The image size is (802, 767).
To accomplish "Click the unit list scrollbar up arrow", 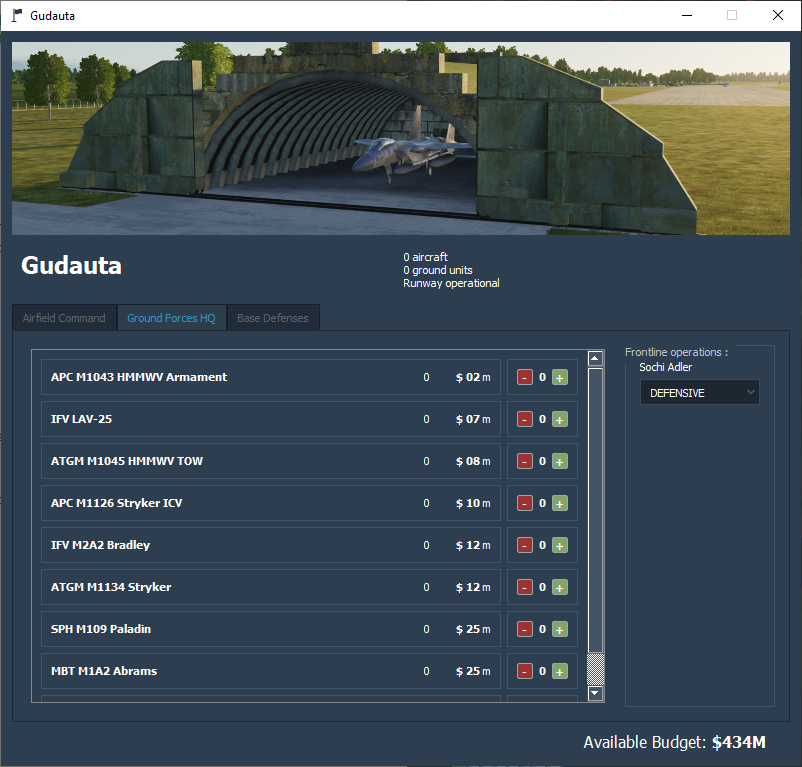I will pyautogui.click(x=595, y=357).
